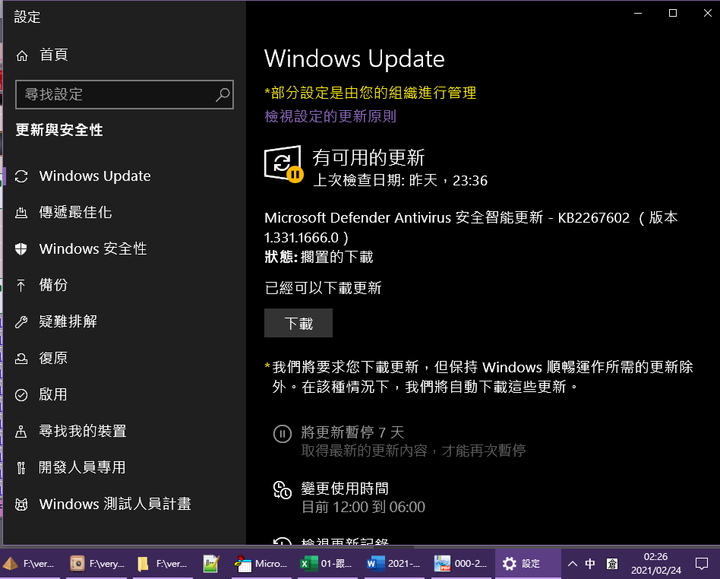This screenshot has width=720, height=579.
Task: Click the wrench icon for 疑難排解
Action: tap(21, 321)
